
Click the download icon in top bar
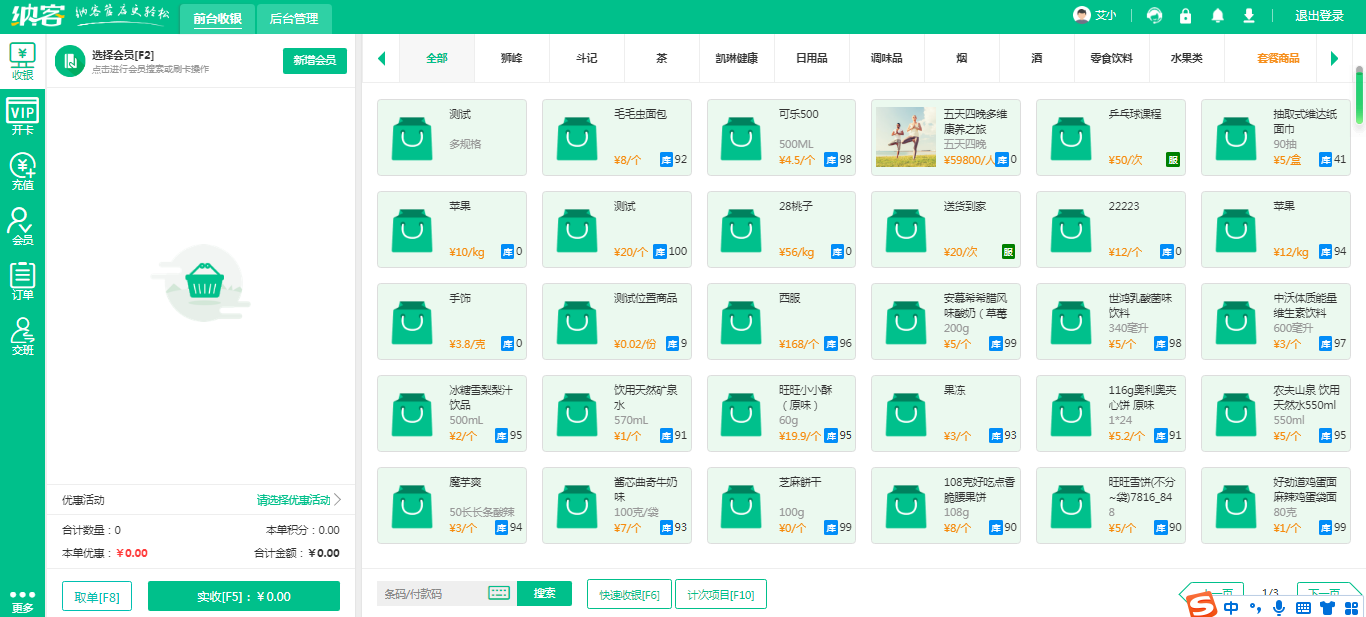click(x=1248, y=16)
